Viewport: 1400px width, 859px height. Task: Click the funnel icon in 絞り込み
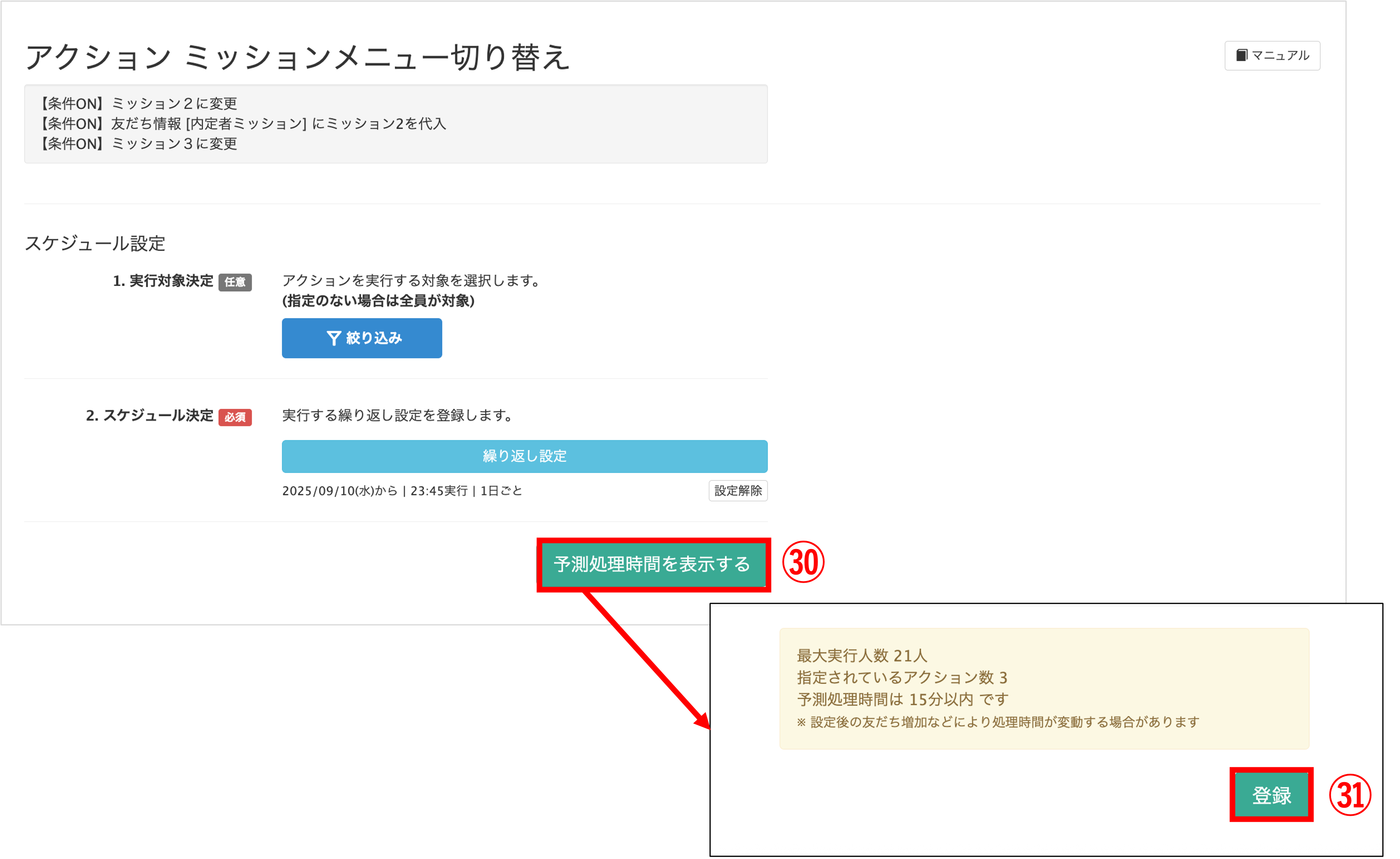[333, 338]
